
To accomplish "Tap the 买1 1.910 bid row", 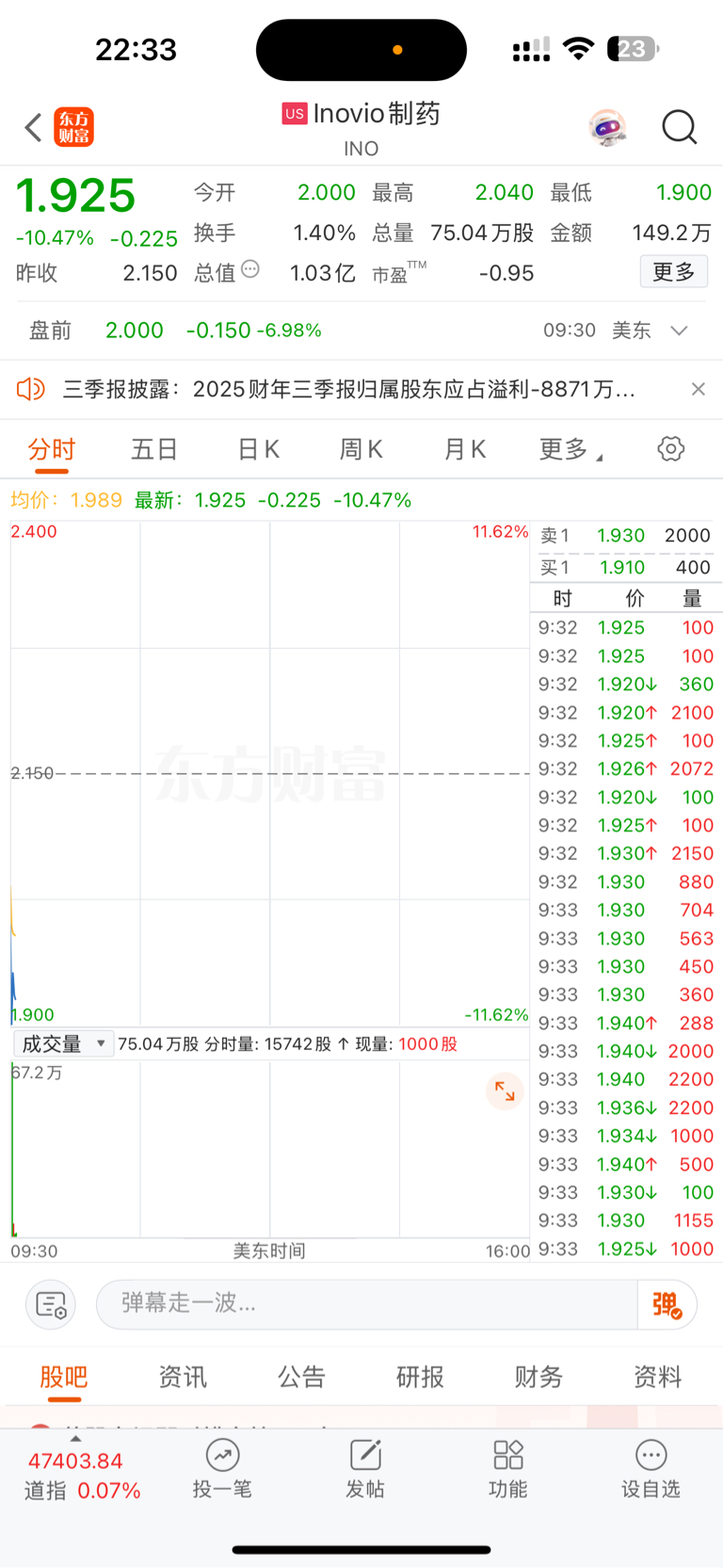I will pyautogui.click(x=625, y=567).
